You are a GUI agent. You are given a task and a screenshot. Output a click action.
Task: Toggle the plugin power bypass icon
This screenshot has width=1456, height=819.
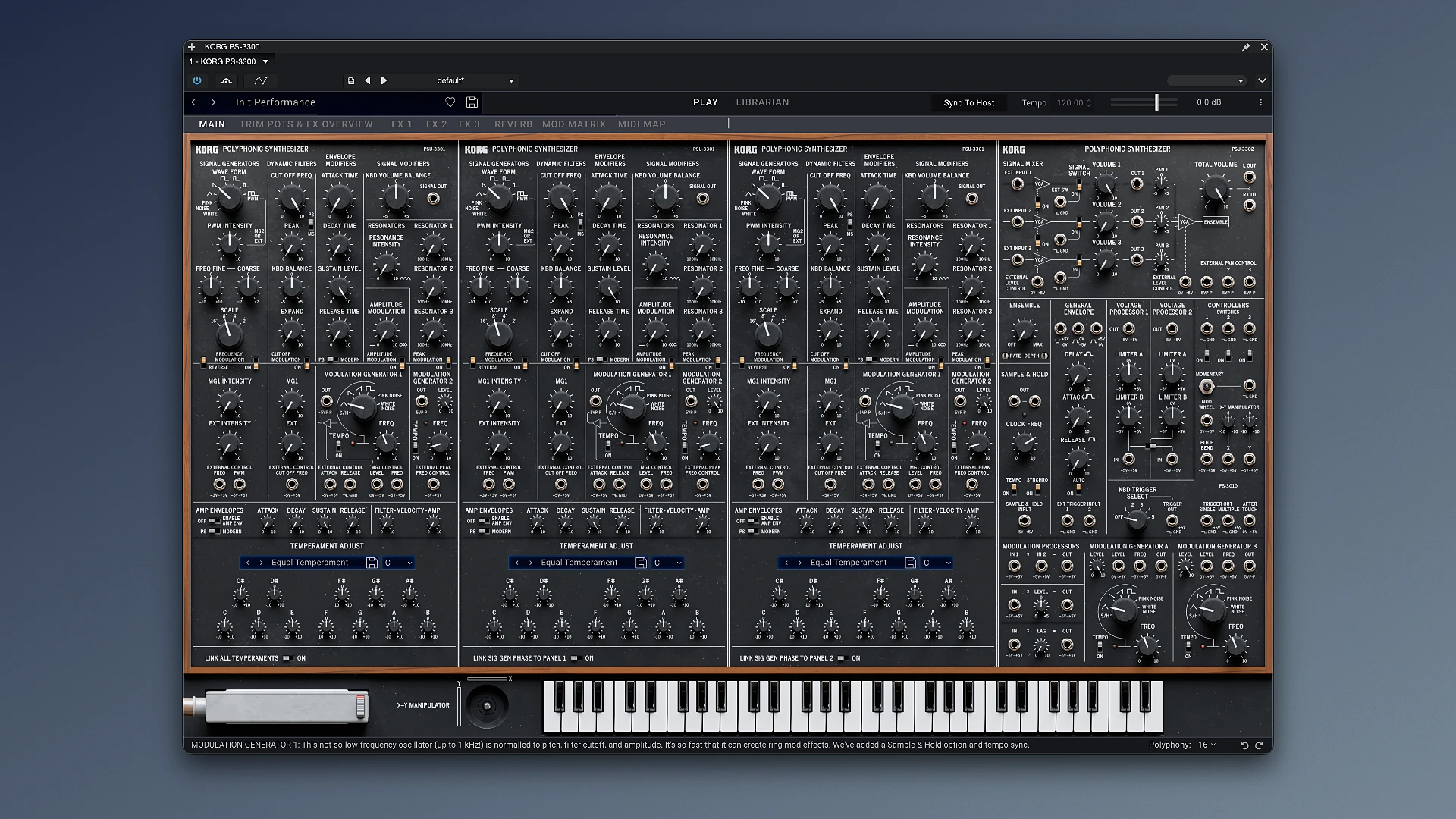tap(197, 80)
